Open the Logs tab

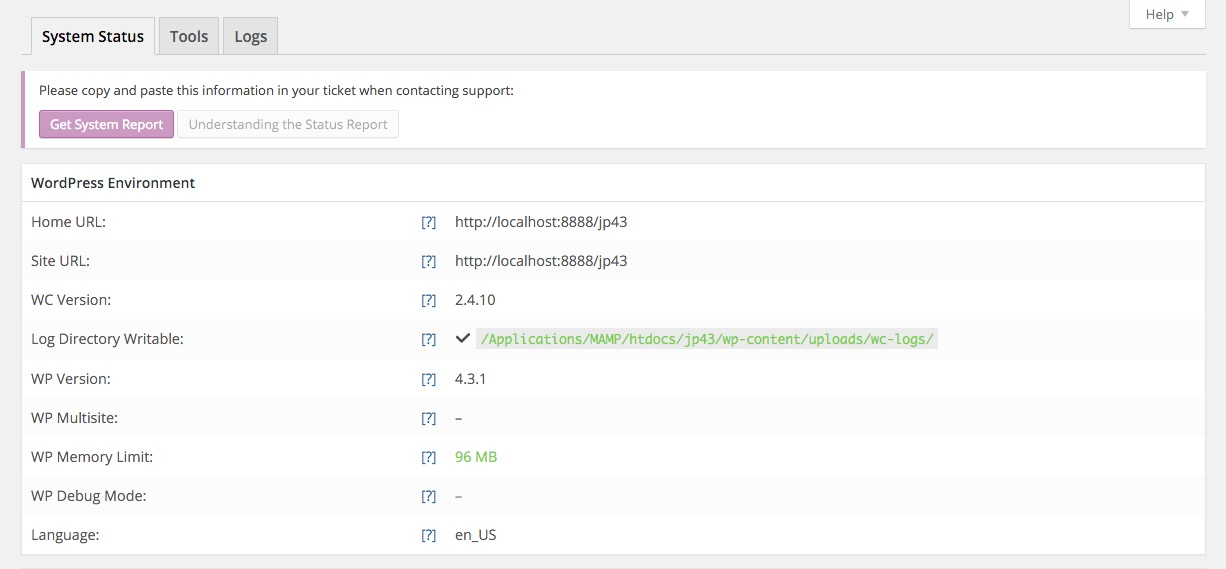250,37
